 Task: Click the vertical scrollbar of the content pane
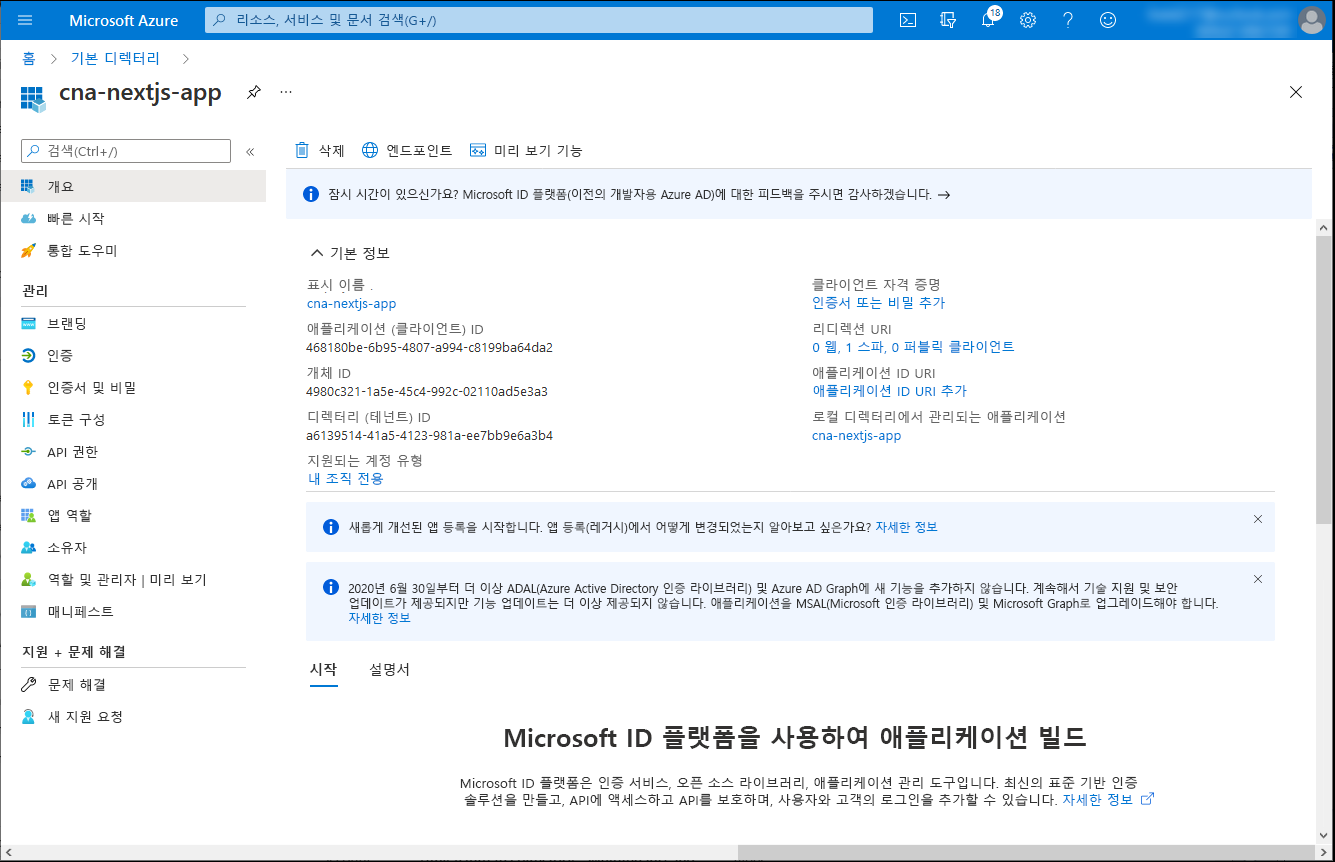click(x=1323, y=380)
